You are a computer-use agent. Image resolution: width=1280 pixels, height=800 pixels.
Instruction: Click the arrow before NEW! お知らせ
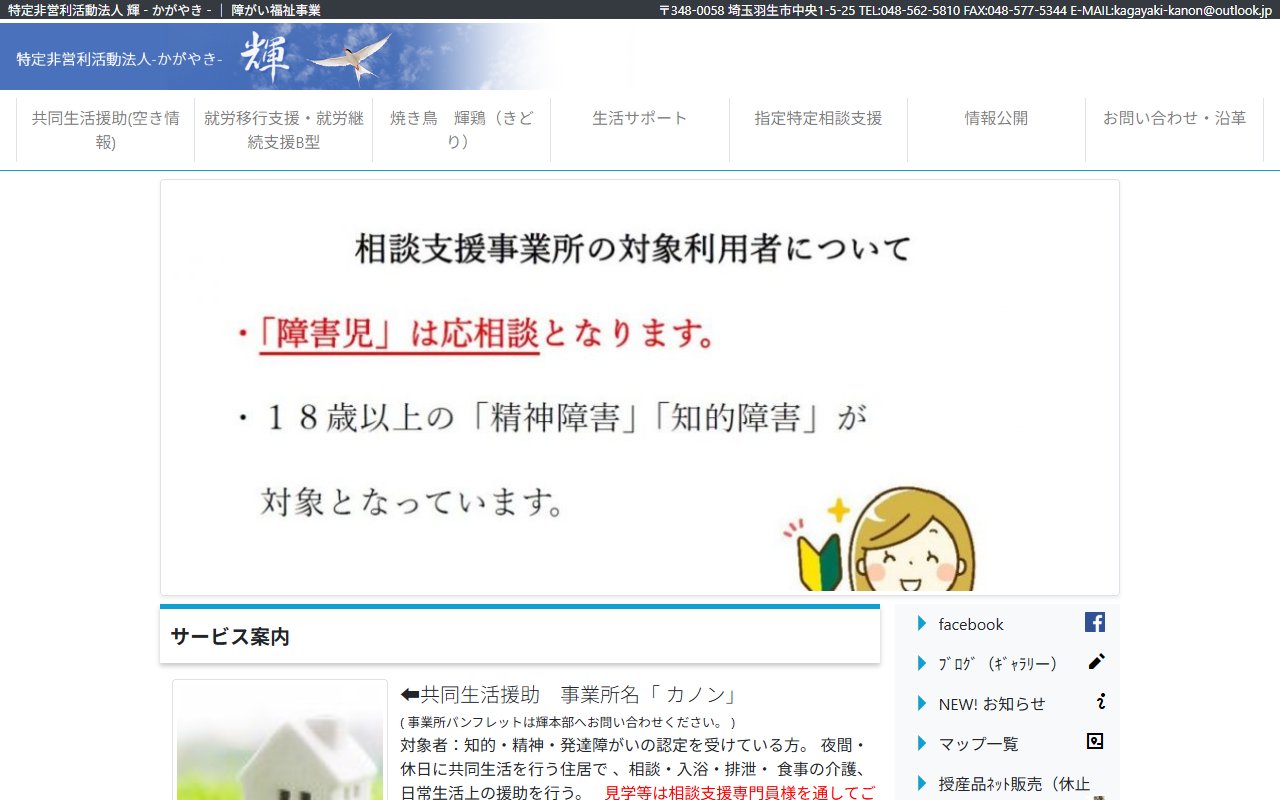922,704
